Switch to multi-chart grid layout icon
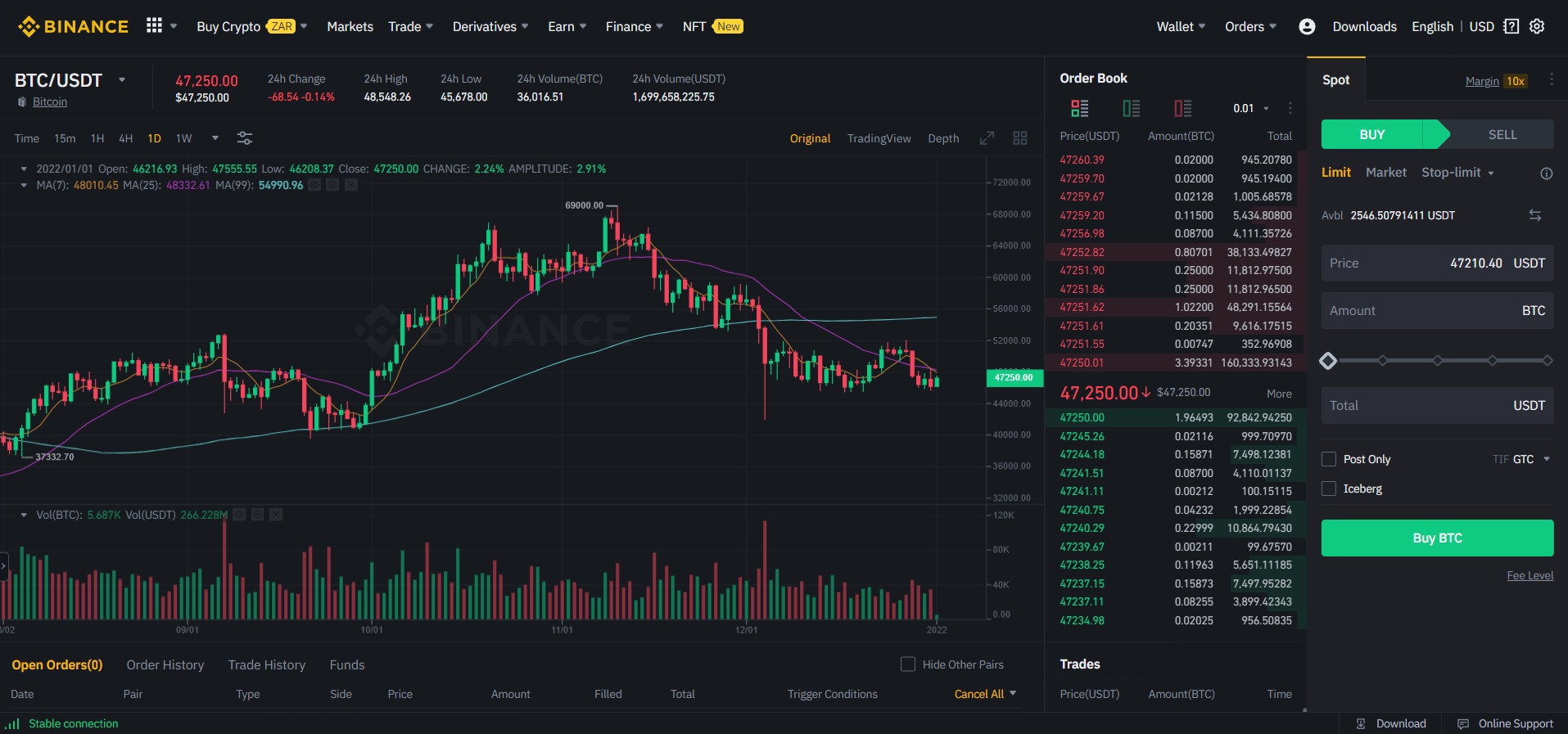The height and width of the screenshot is (734, 1568). (x=1020, y=138)
